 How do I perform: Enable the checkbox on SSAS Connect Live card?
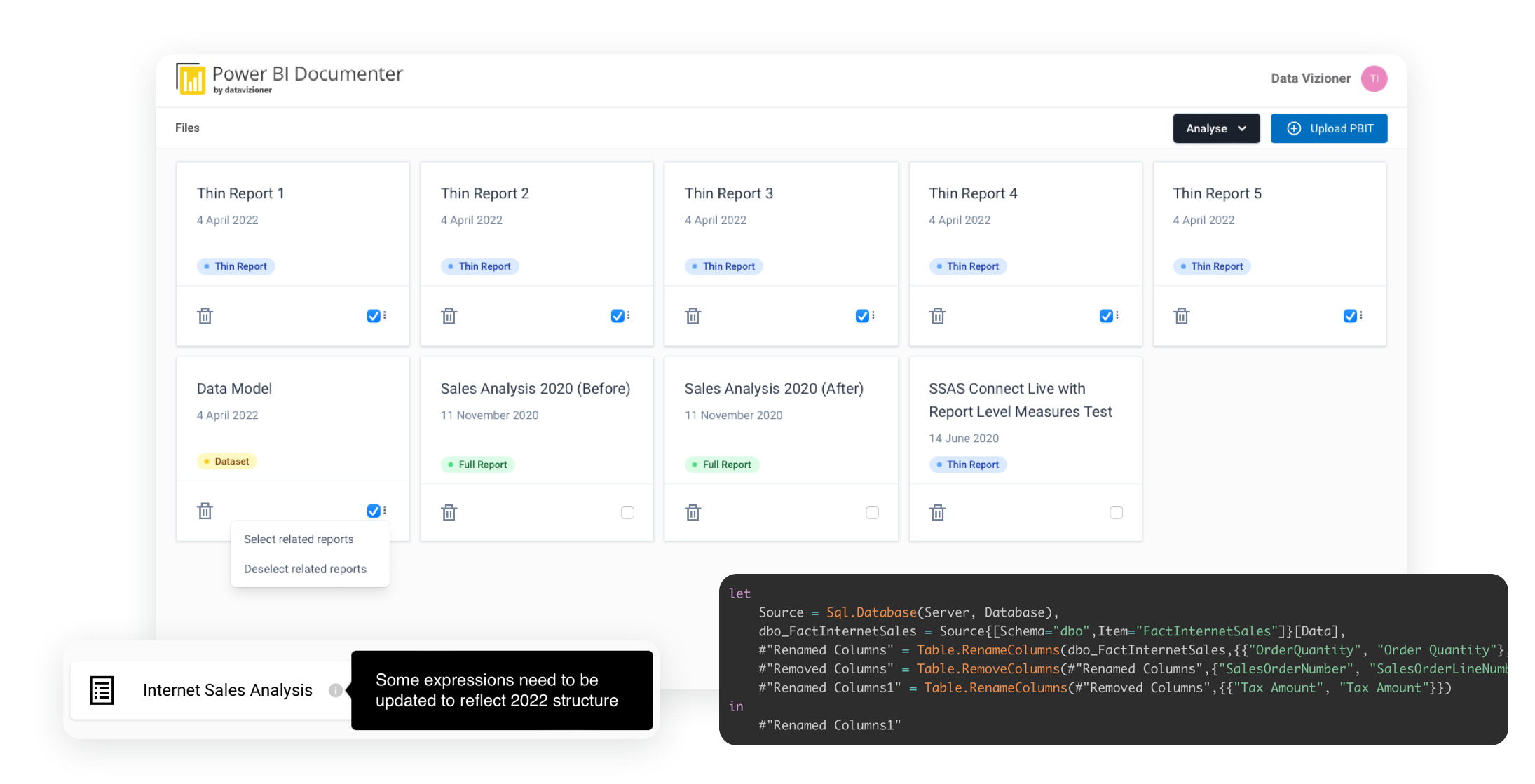pos(1117,512)
